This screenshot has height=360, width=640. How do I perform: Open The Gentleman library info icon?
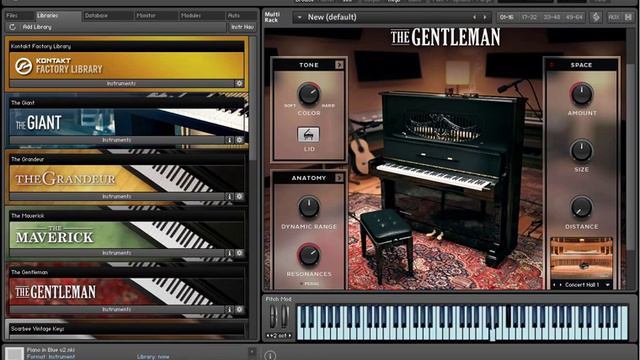229,309
